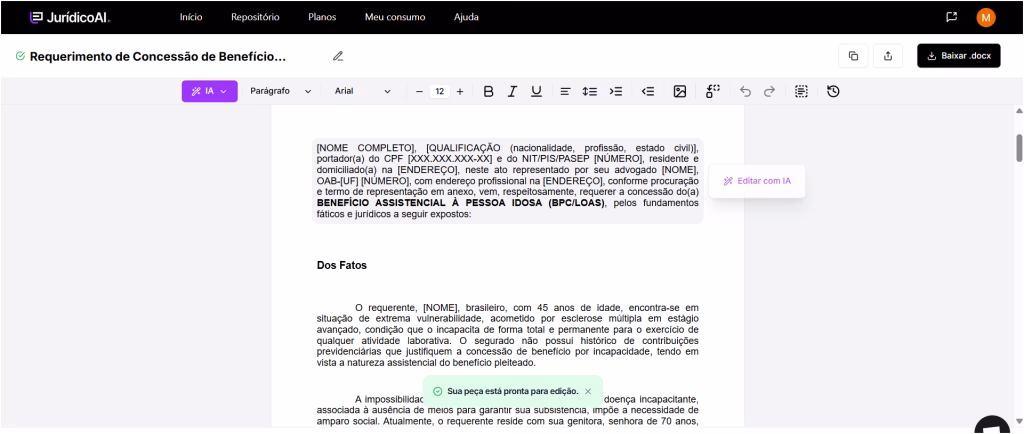
Task: Decrease font size with minus
Action: 419,91
